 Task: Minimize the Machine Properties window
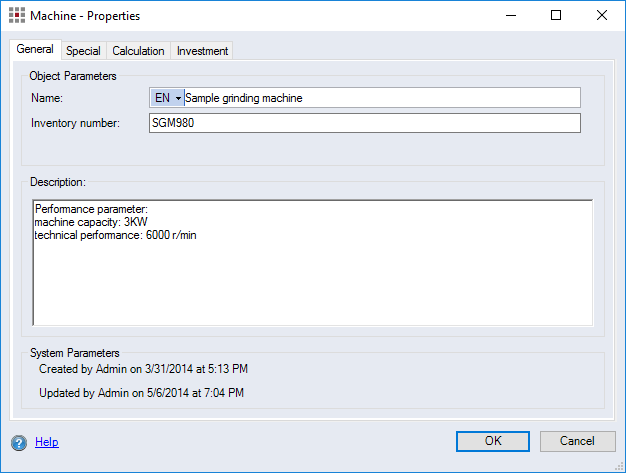coord(511,16)
